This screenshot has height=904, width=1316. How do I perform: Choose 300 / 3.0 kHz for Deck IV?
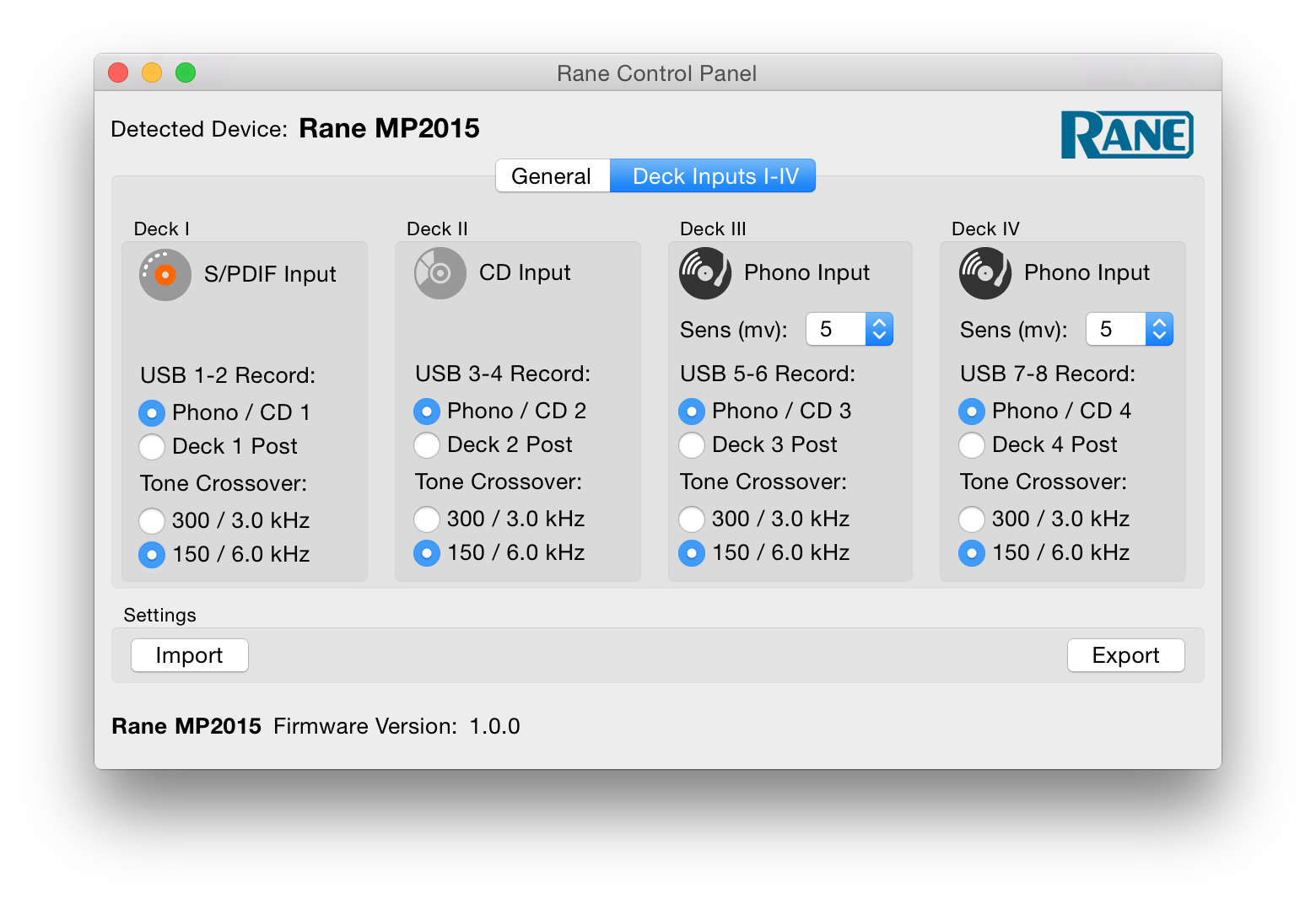pyautogui.click(x=972, y=519)
